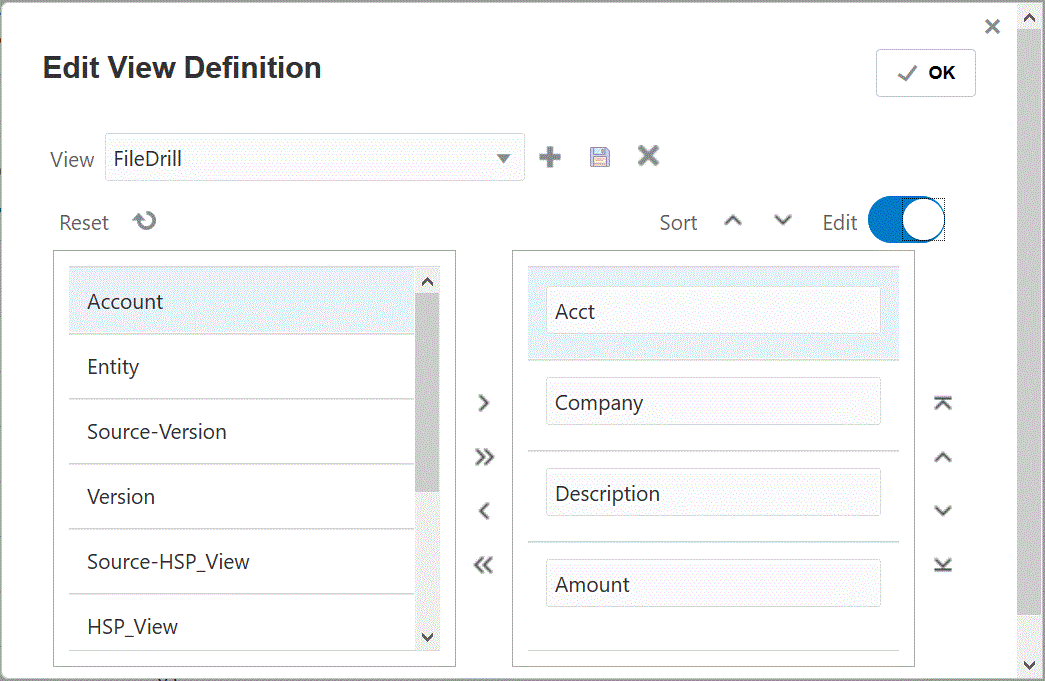Move all columns right with double arrow

click(x=484, y=457)
